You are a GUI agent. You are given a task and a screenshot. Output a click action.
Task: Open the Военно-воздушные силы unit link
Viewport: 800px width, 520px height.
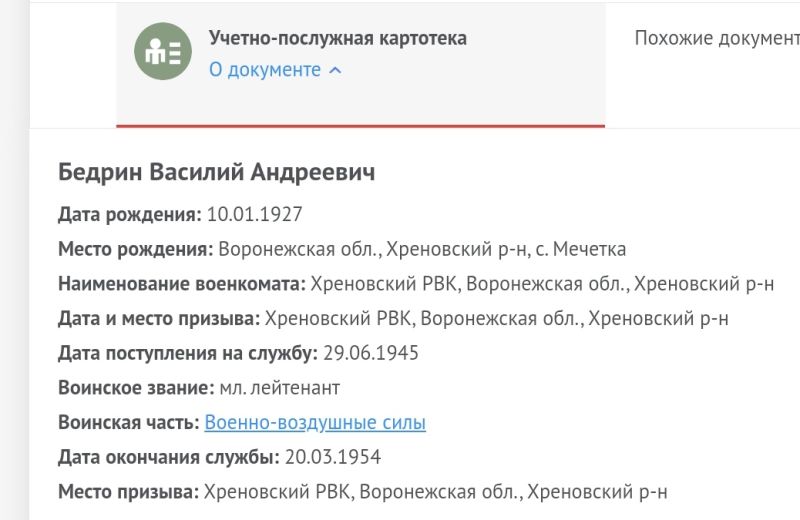(x=315, y=423)
